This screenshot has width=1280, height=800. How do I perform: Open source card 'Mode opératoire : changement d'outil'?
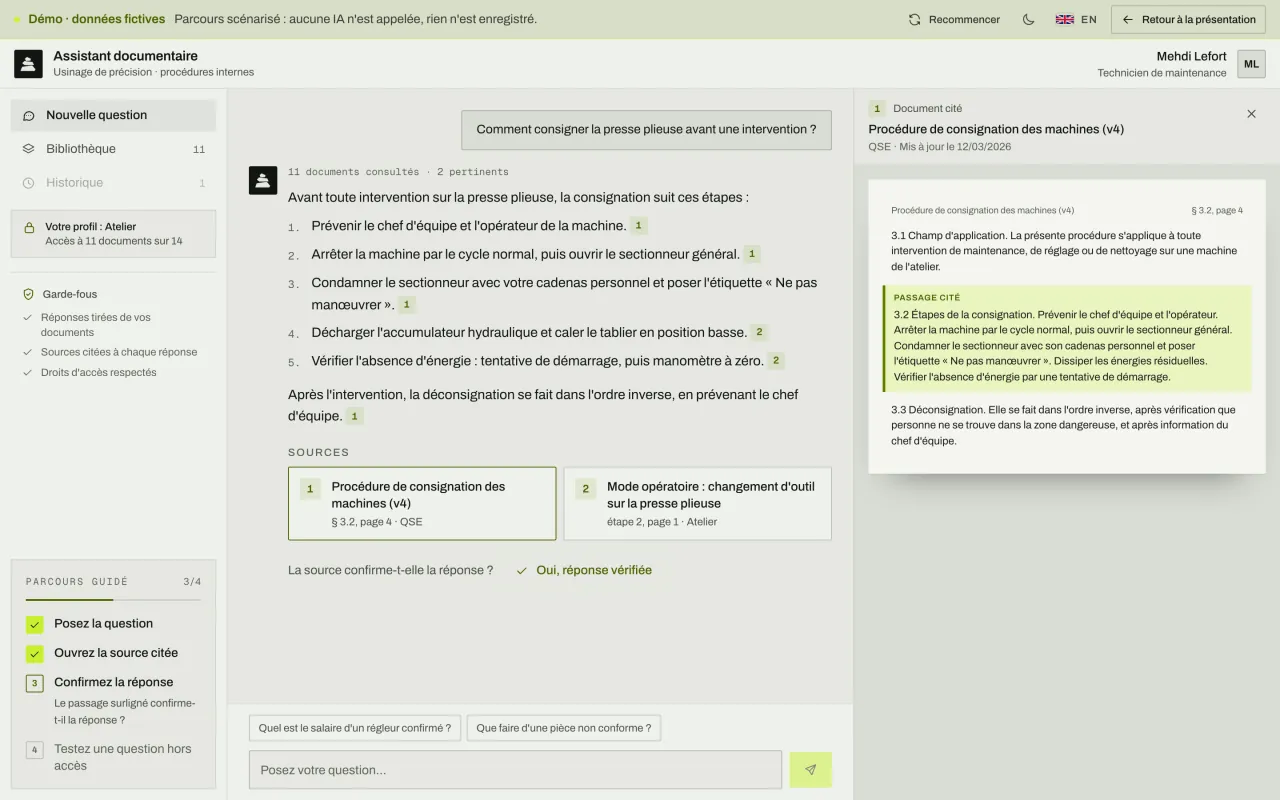pyautogui.click(x=698, y=503)
